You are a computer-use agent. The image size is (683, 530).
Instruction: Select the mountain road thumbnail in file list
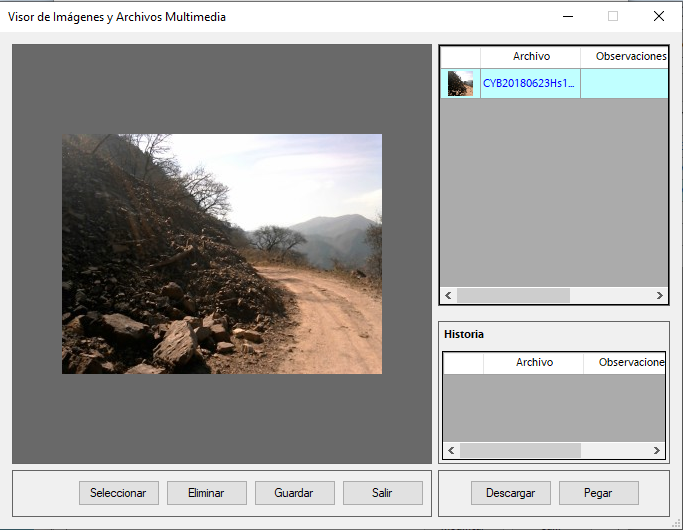[x=460, y=84]
